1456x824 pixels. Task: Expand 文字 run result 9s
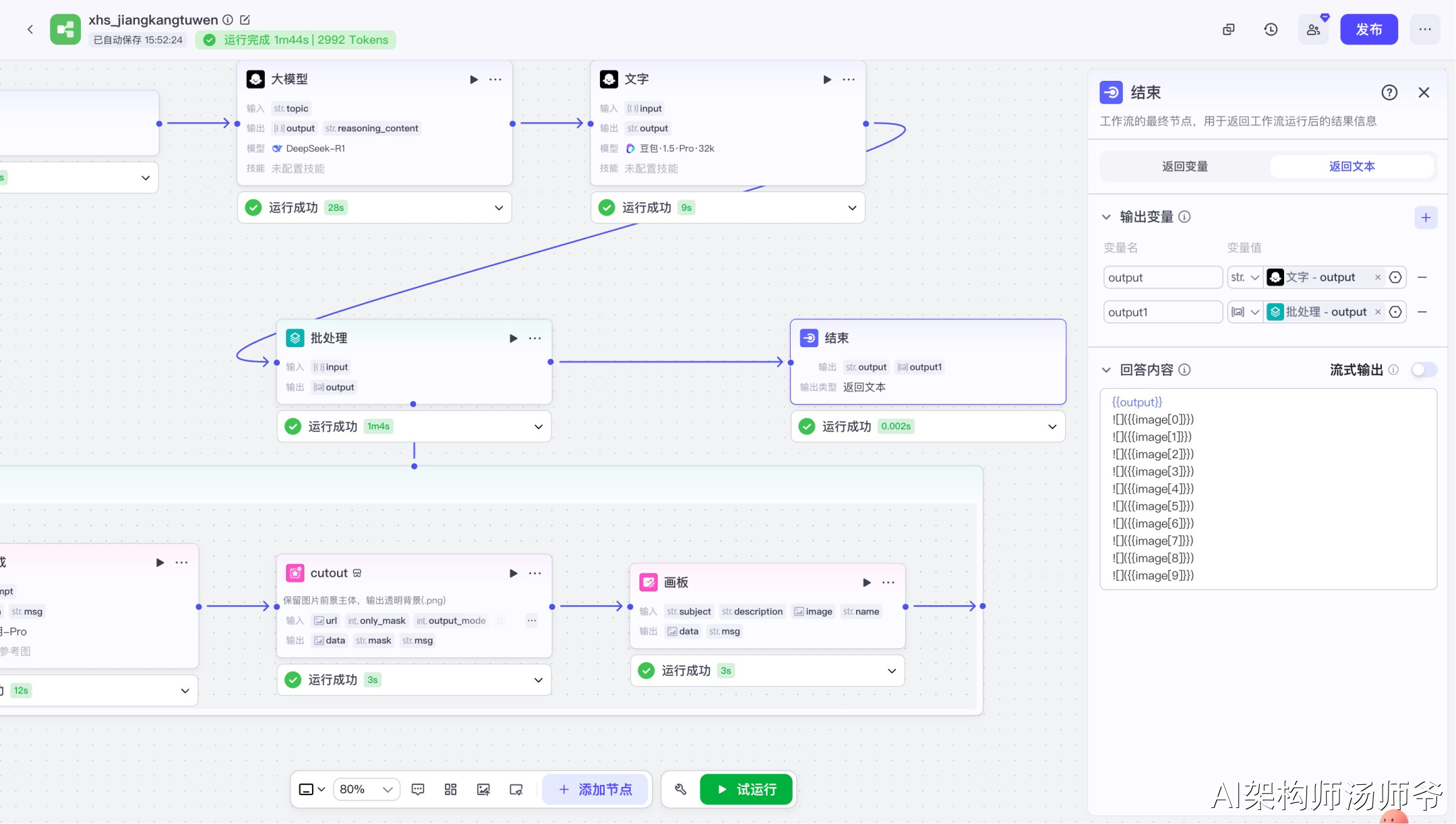[x=852, y=208]
